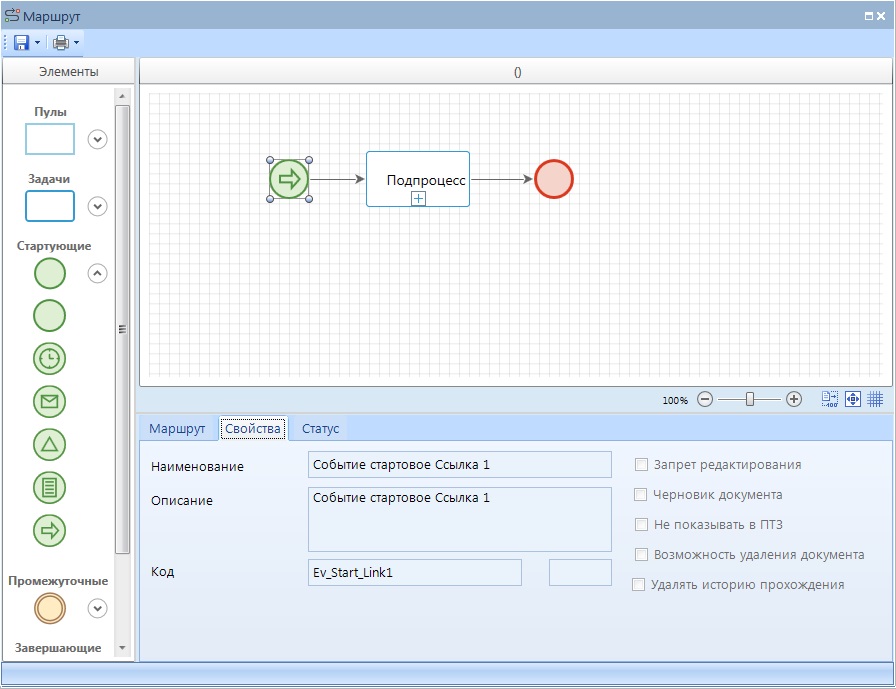Image resolution: width=896 pixels, height=689 pixels.
Task: Click the zoom out minus button
Action: click(x=705, y=399)
